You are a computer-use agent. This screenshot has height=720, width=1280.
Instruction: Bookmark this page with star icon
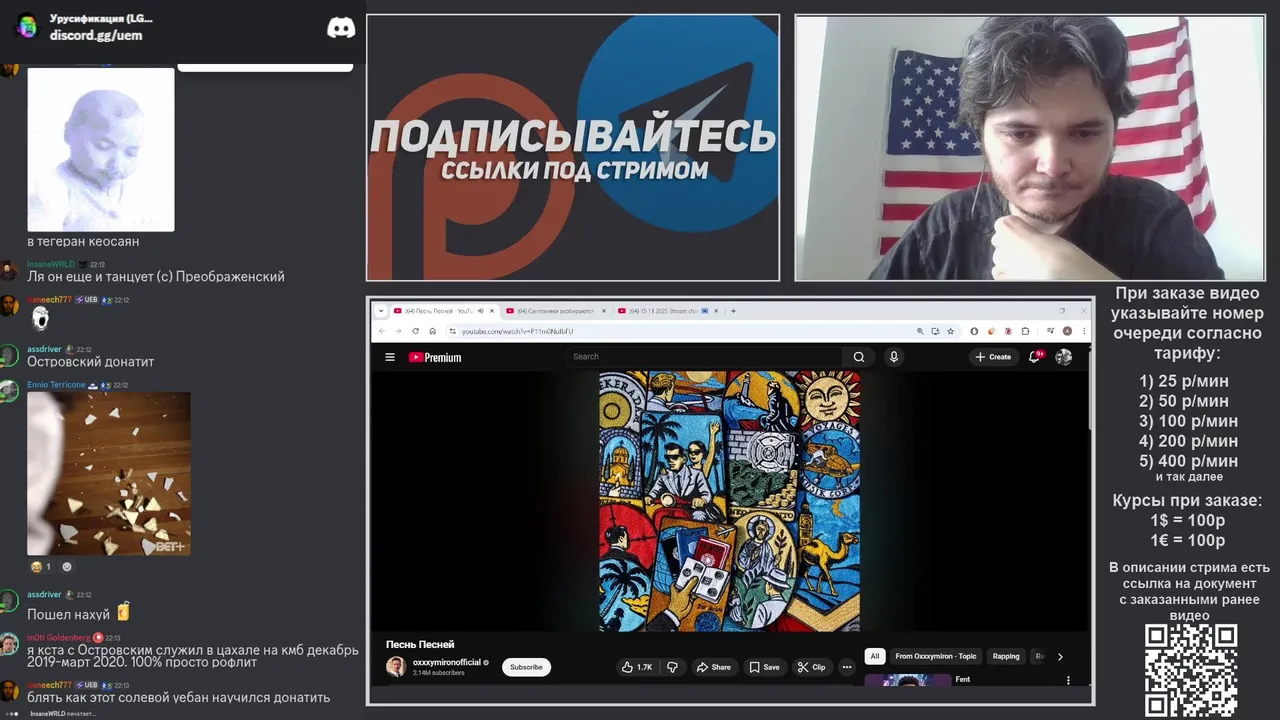950,331
